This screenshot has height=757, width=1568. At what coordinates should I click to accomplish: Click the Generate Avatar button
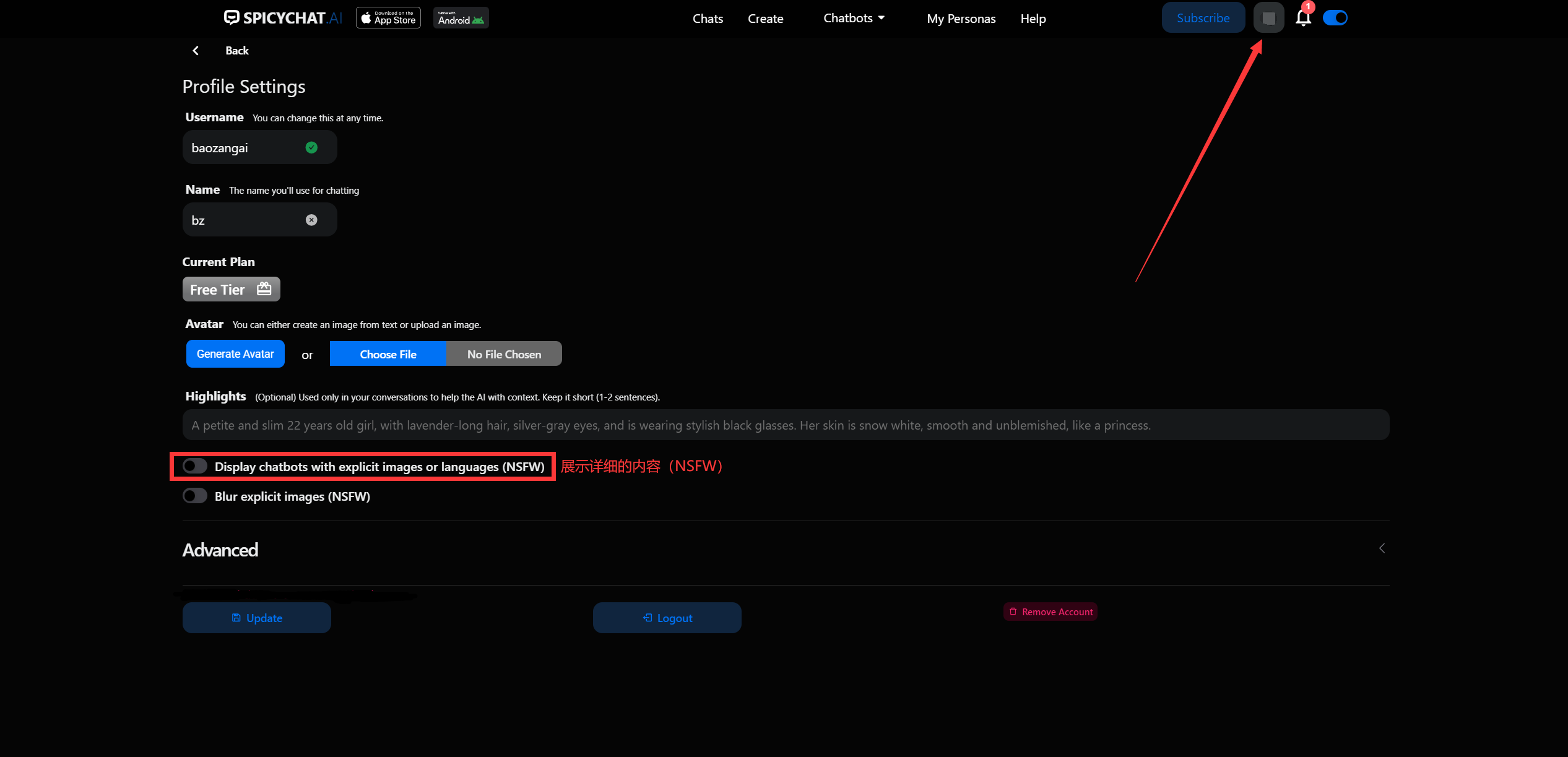(x=235, y=354)
